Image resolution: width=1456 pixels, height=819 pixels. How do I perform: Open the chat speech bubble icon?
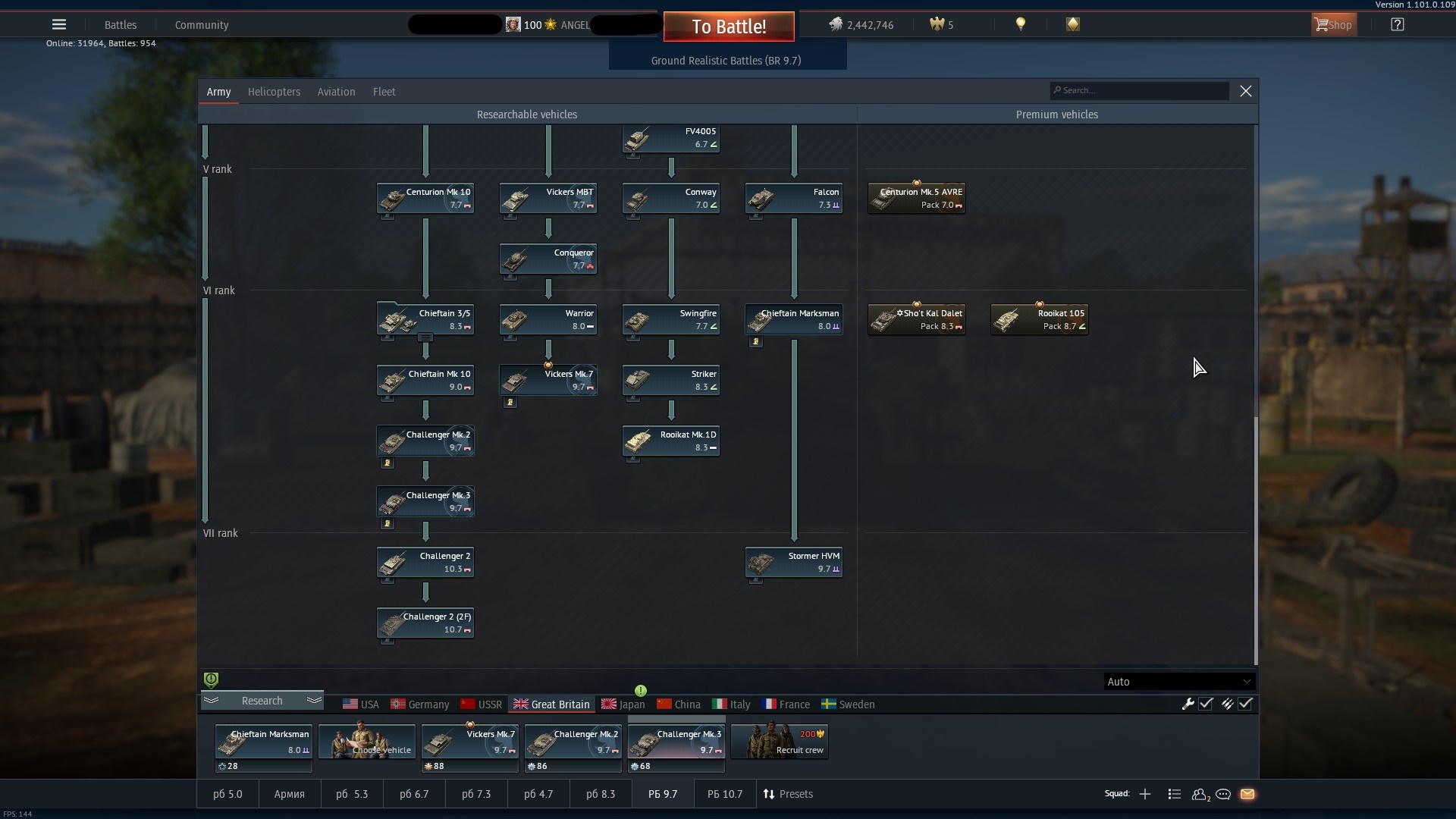[x=1223, y=794]
